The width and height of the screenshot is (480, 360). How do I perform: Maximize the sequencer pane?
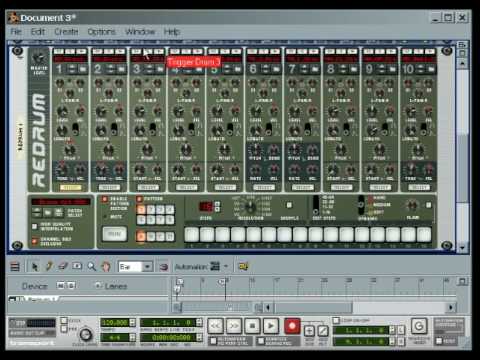click(462, 282)
